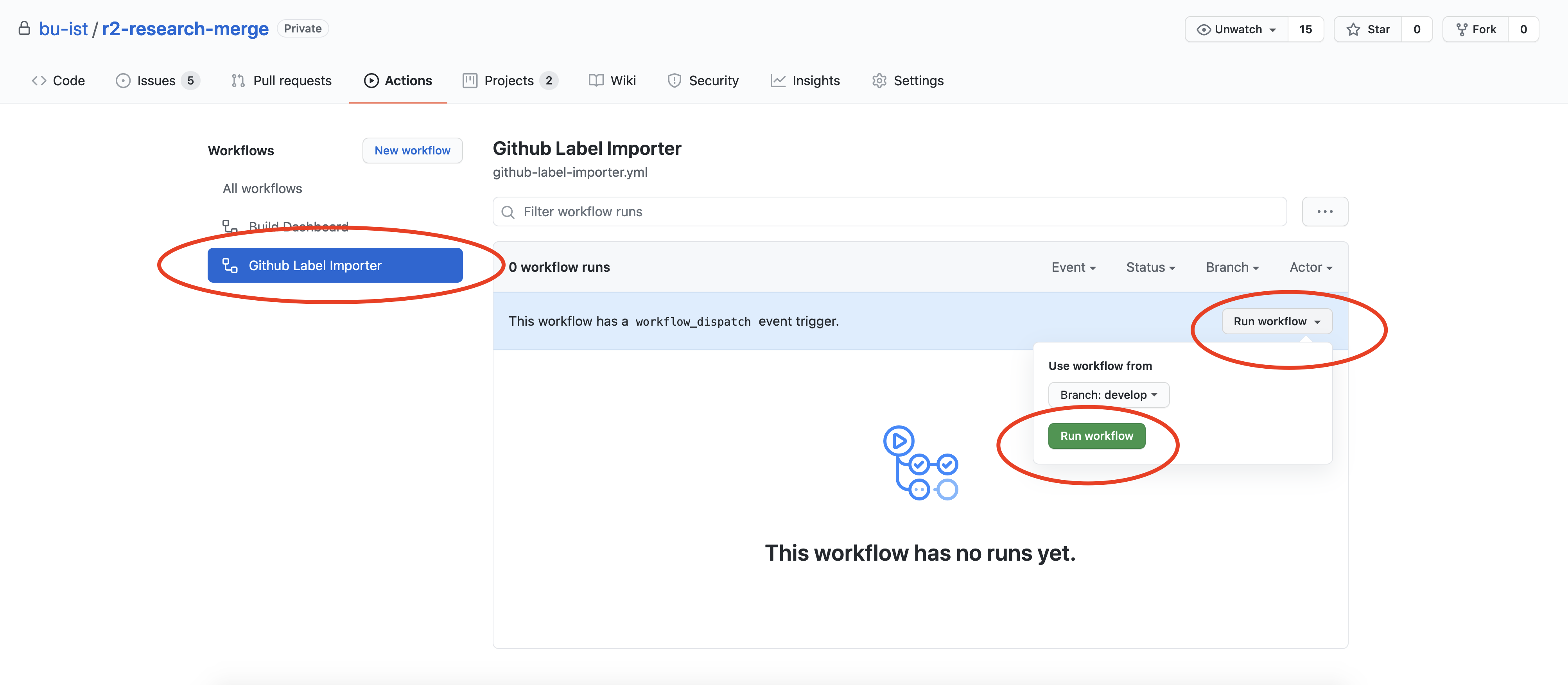Open the Branch: develop selector
Screen dimensions: 1568x685
[1109, 395]
